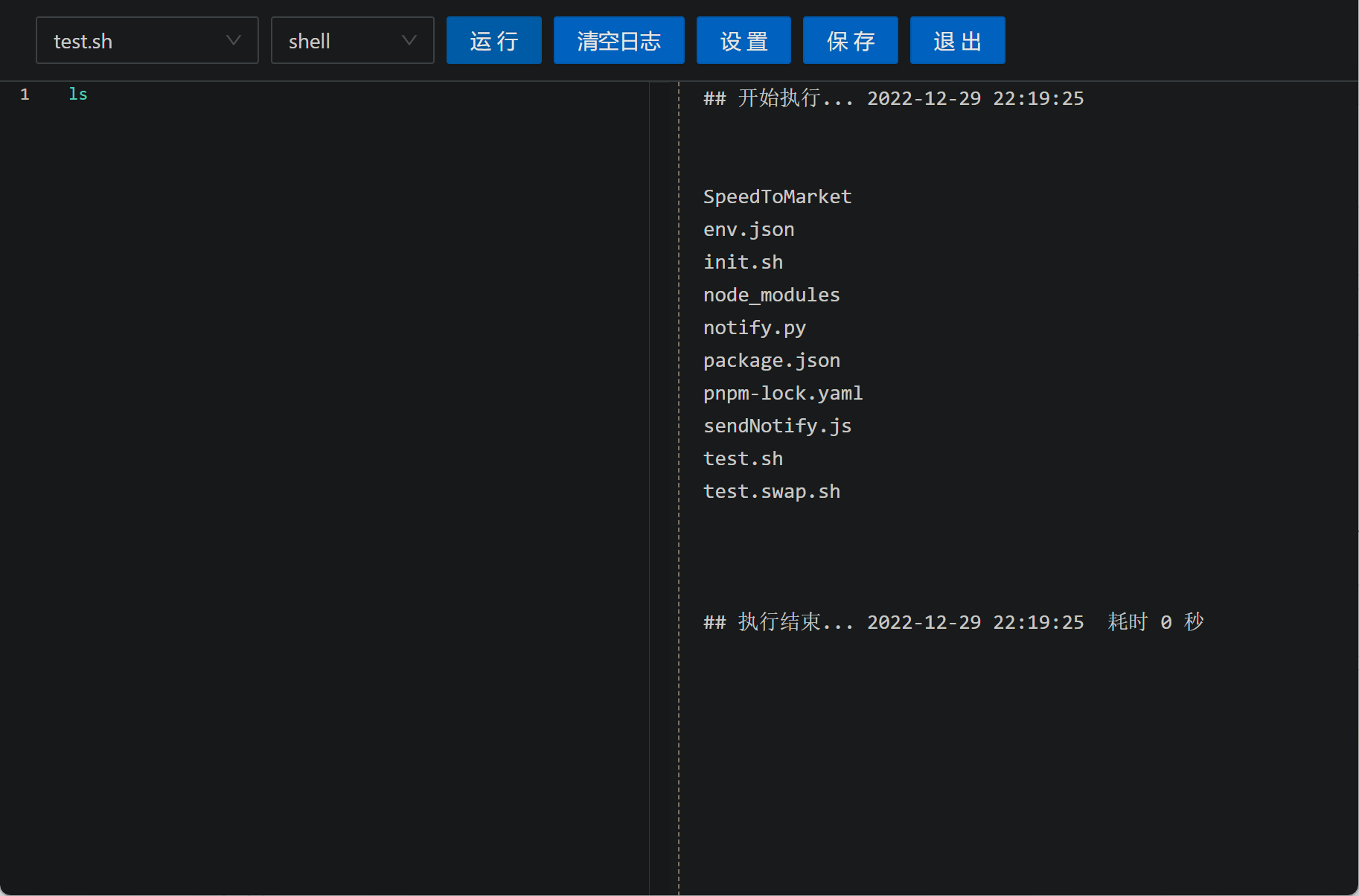Click the 执行结束 summary line
The height and width of the screenshot is (896, 1359).
(x=953, y=621)
